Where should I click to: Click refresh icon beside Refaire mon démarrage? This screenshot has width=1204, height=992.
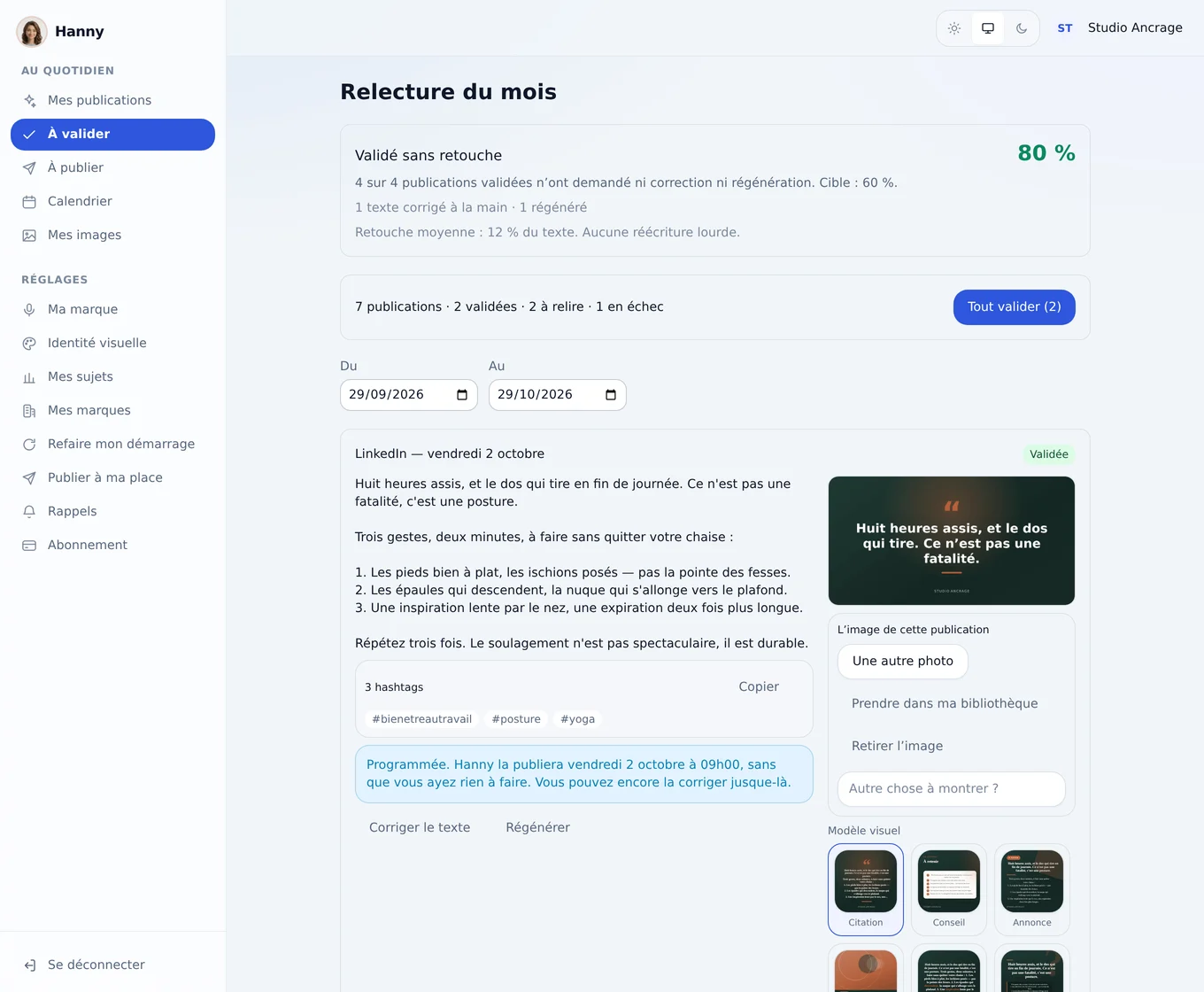point(29,444)
